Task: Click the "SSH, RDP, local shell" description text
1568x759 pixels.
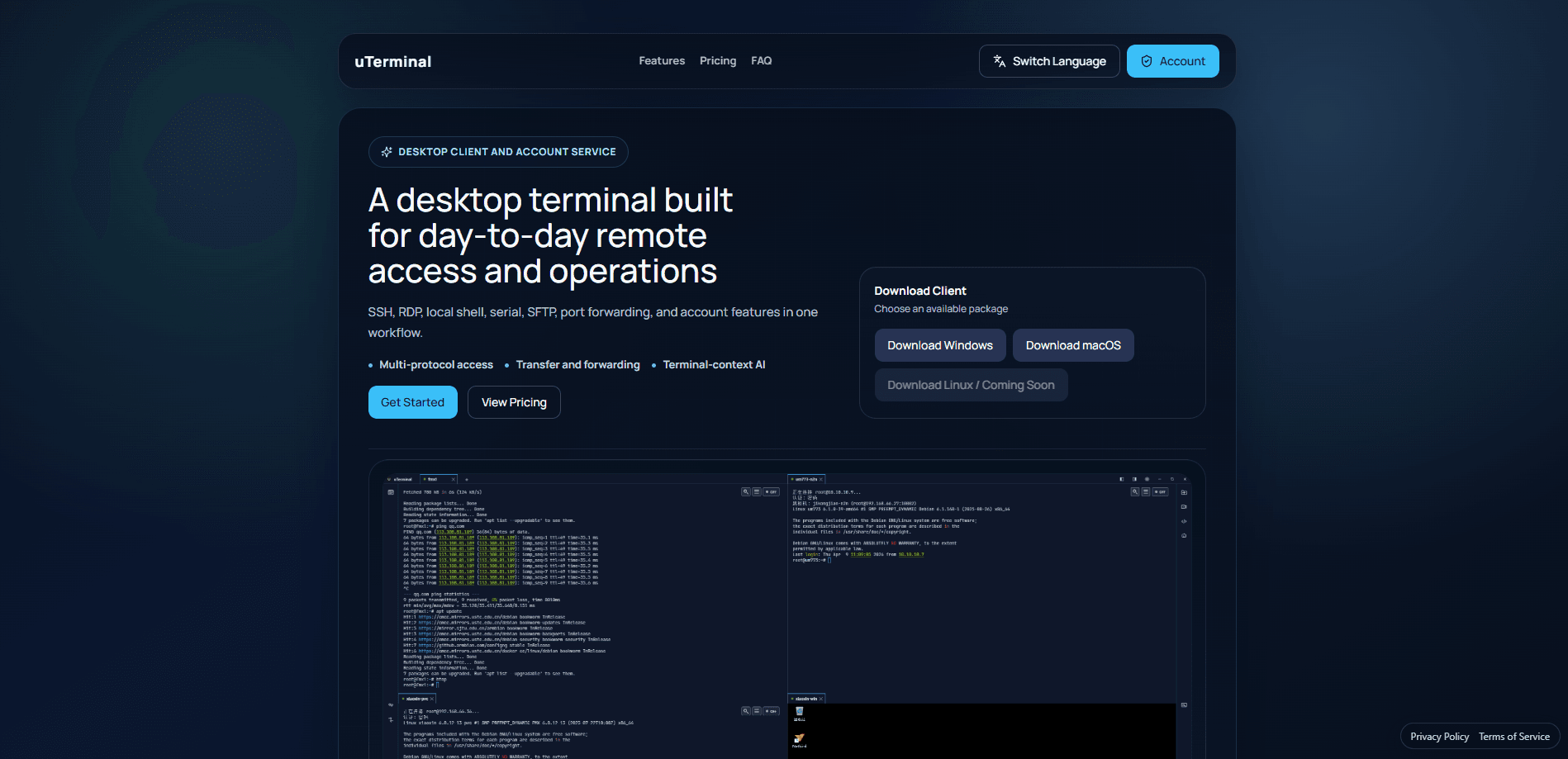Action: pos(592,322)
